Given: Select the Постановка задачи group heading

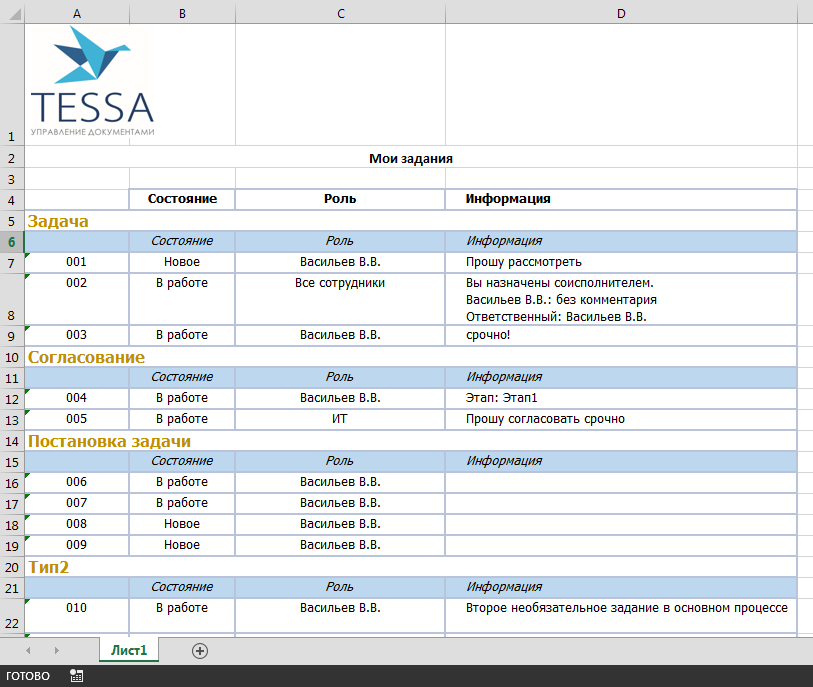Looking at the screenshot, I should click(x=411, y=441).
